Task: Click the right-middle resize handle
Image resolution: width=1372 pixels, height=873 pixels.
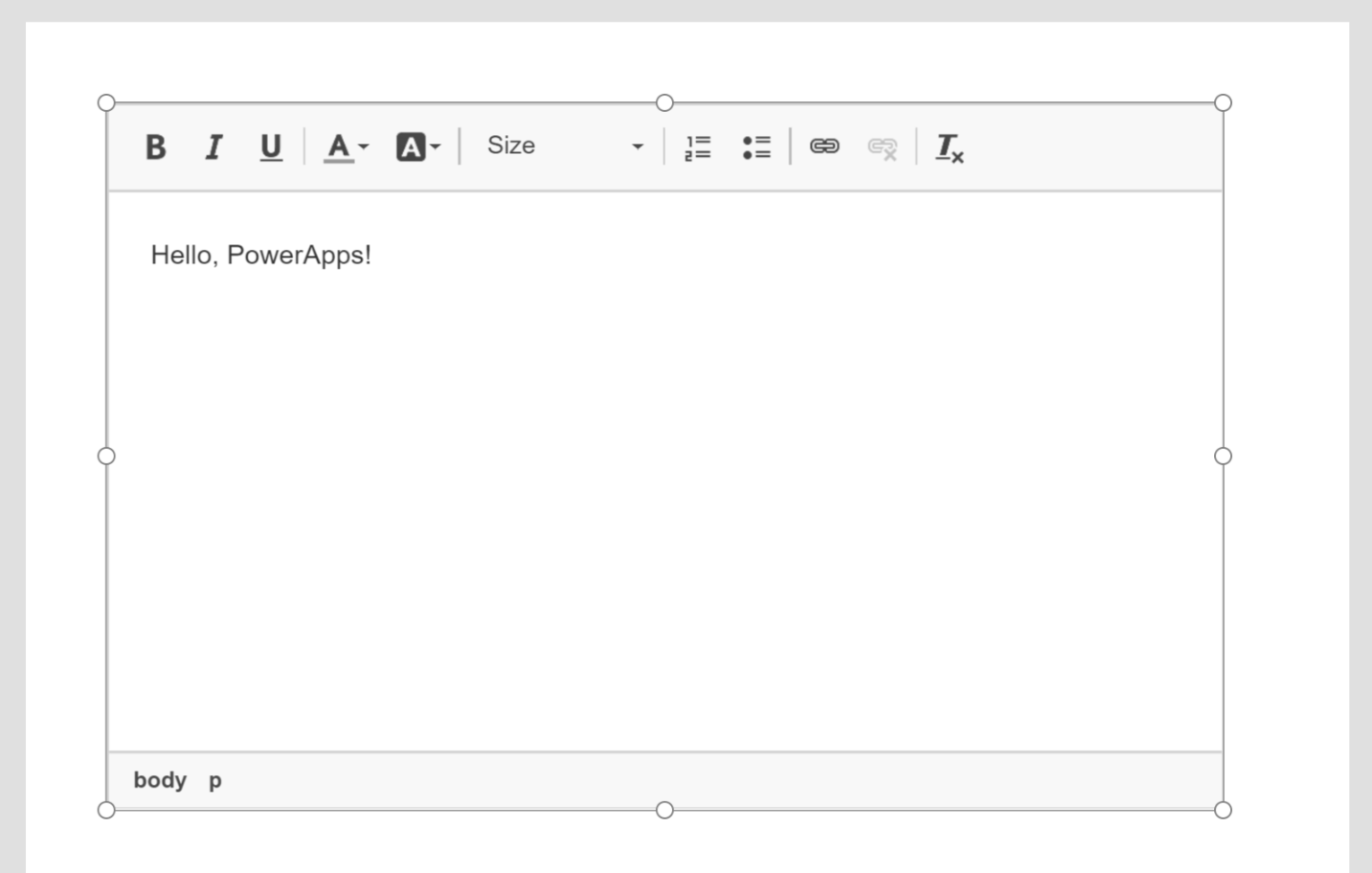Action: click(x=1223, y=456)
